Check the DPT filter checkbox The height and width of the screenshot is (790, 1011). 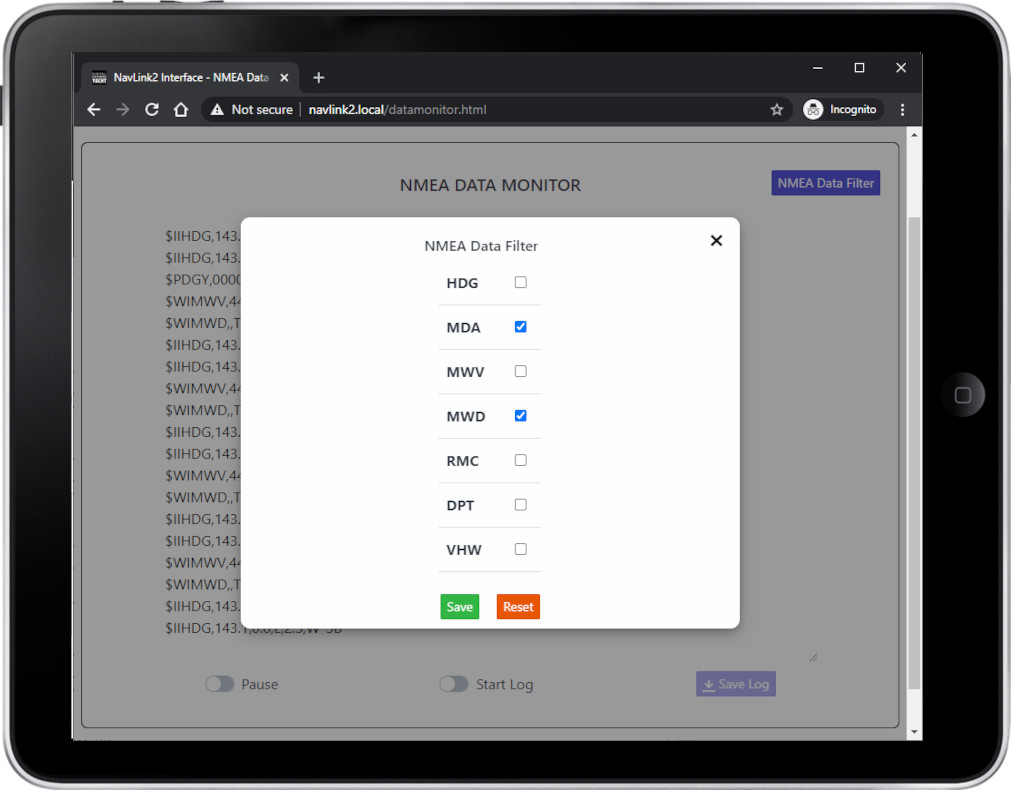(520, 505)
